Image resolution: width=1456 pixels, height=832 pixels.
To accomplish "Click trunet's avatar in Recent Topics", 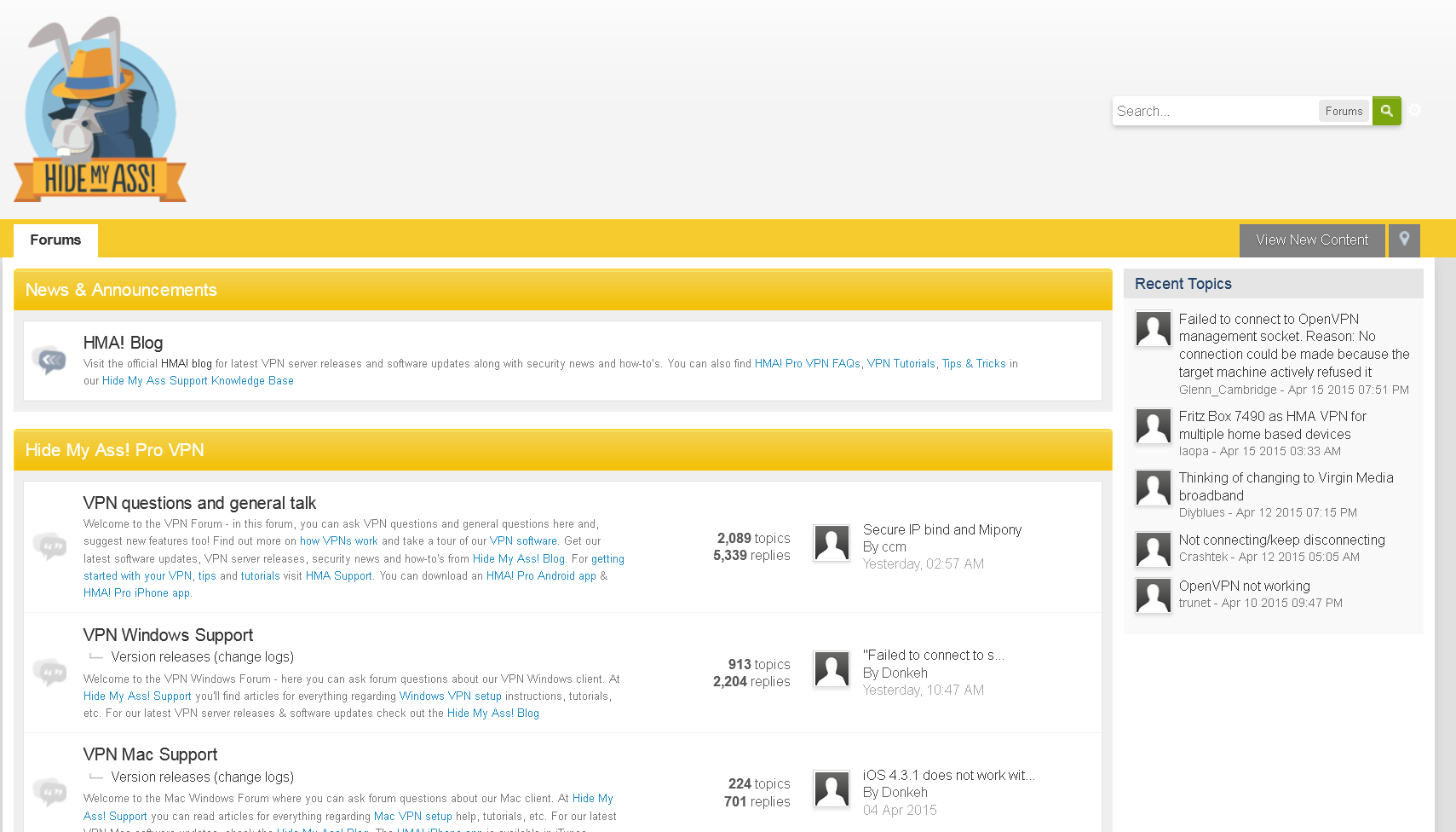I will (x=1154, y=596).
